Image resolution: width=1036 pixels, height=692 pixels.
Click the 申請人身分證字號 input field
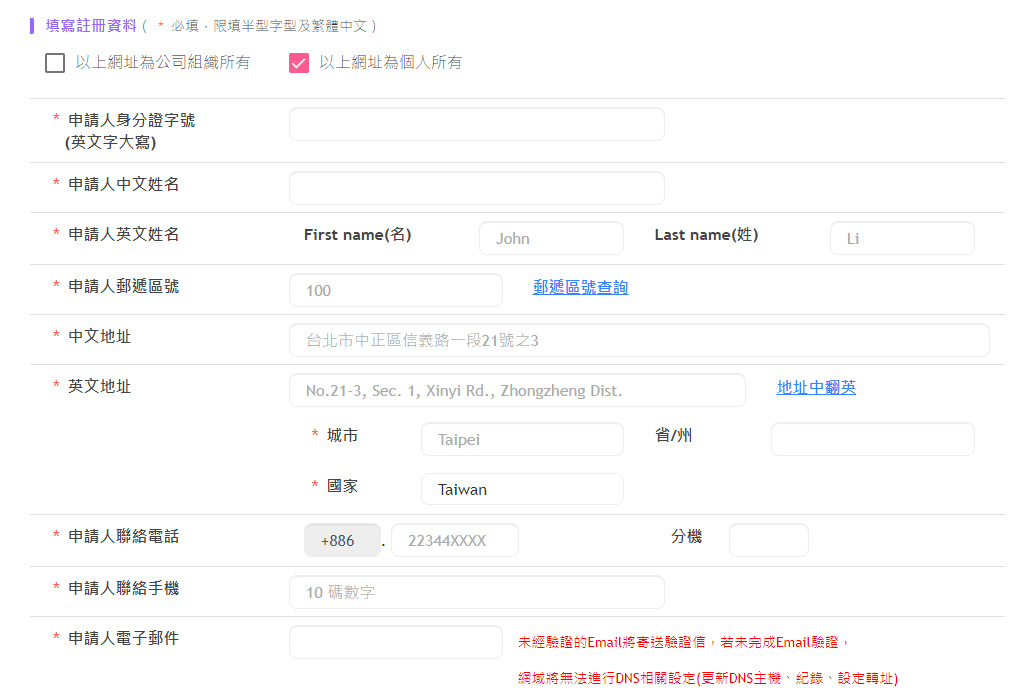[476, 125]
